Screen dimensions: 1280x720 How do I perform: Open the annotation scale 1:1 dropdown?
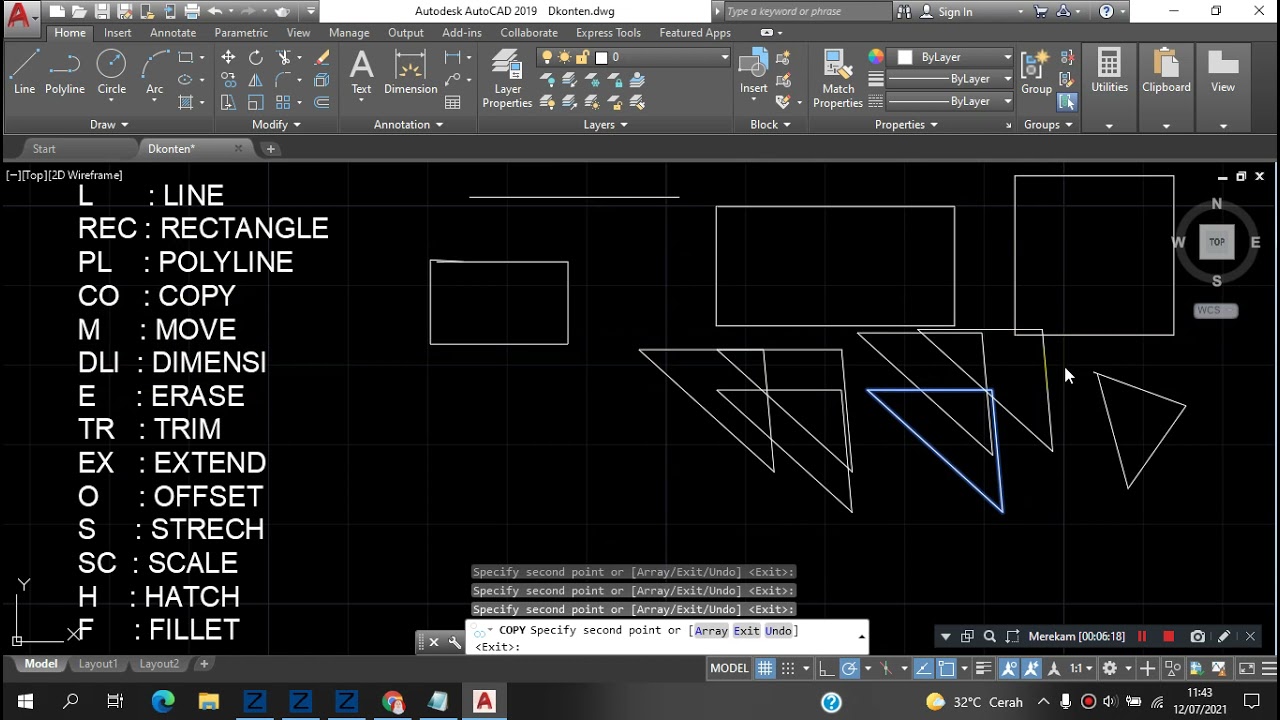(x=1081, y=668)
